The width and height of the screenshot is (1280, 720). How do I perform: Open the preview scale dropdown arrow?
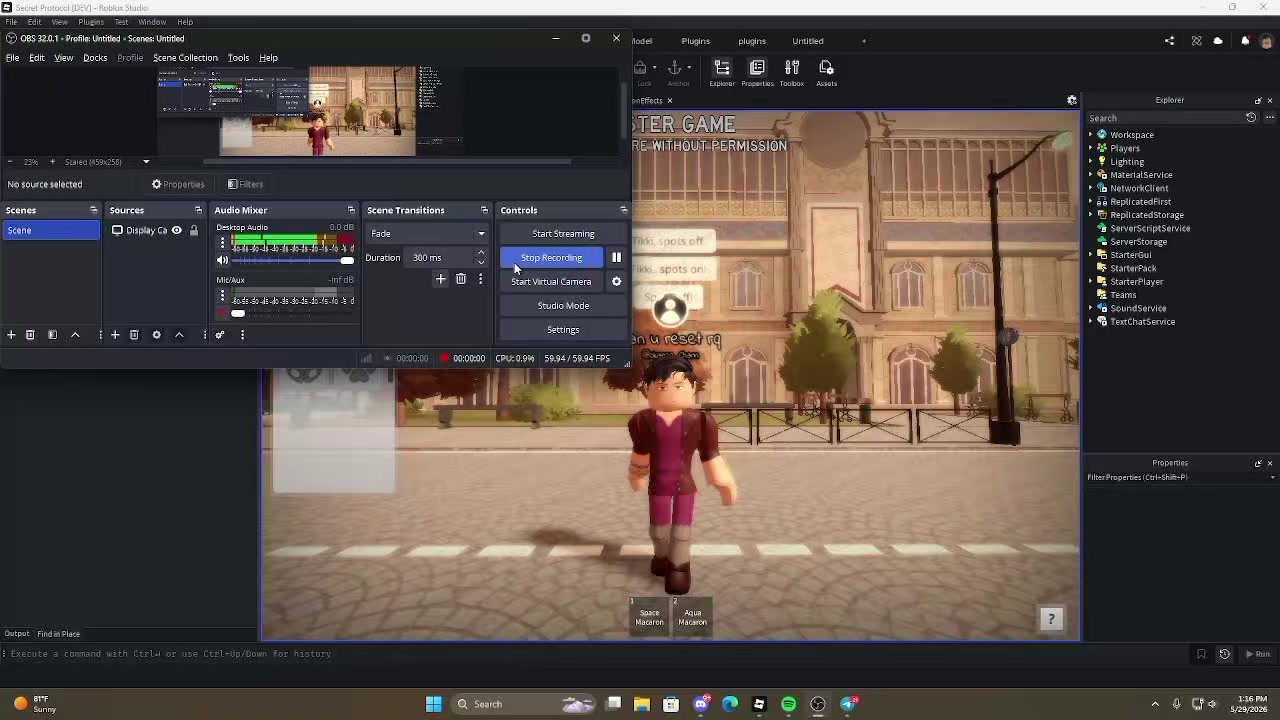[x=146, y=162]
